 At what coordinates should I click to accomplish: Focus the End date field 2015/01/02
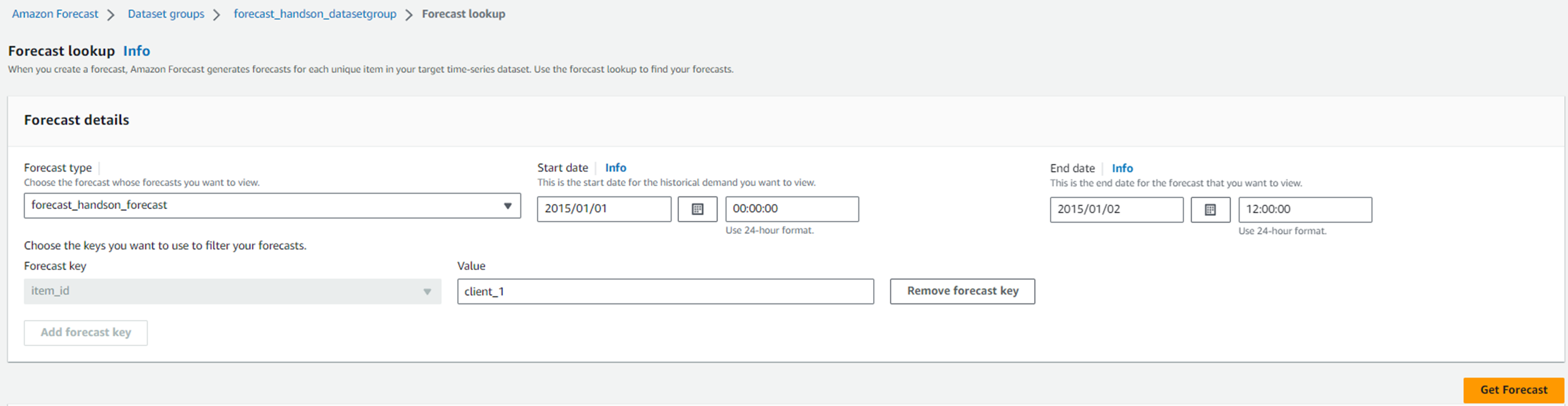point(1116,210)
